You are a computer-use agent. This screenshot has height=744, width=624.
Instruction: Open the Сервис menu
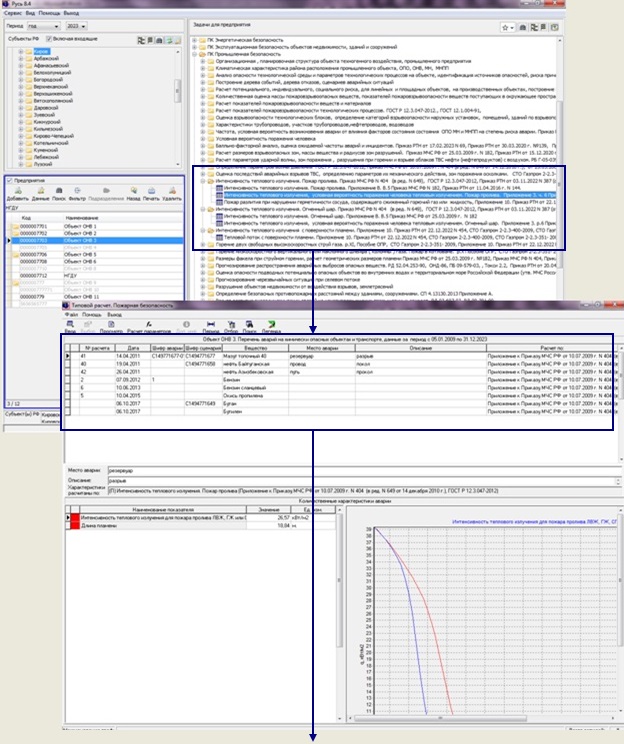pyautogui.click(x=12, y=15)
